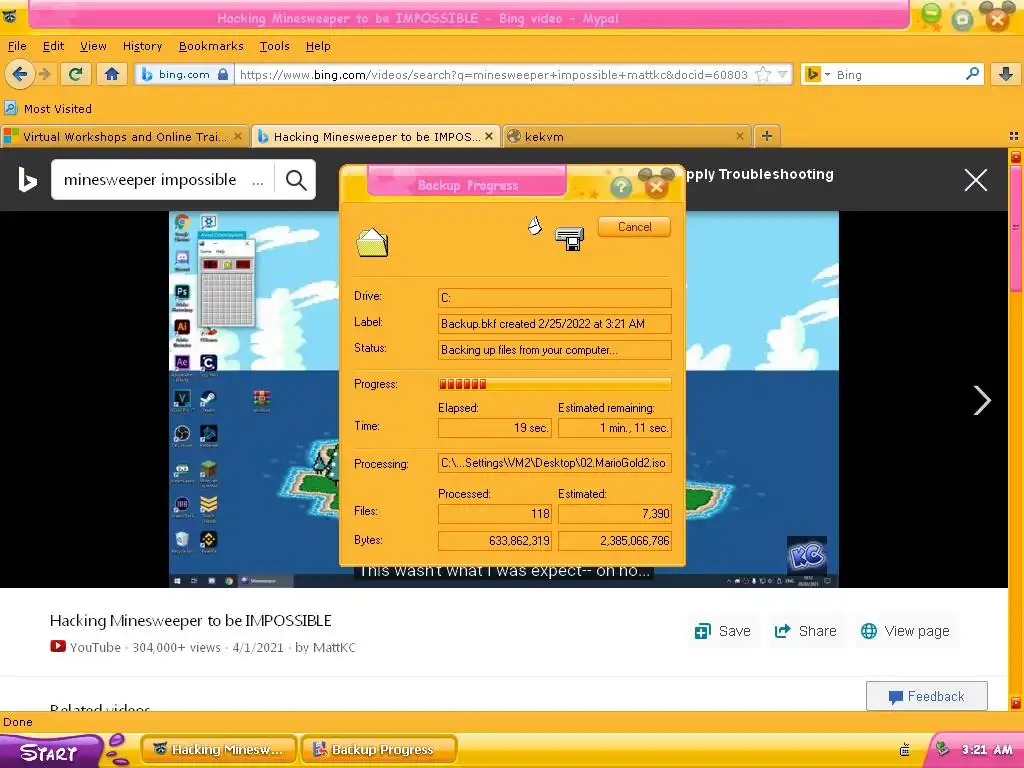Close the kekvm tab
Image resolution: width=1024 pixels, height=768 pixels.
pos(740,136)
